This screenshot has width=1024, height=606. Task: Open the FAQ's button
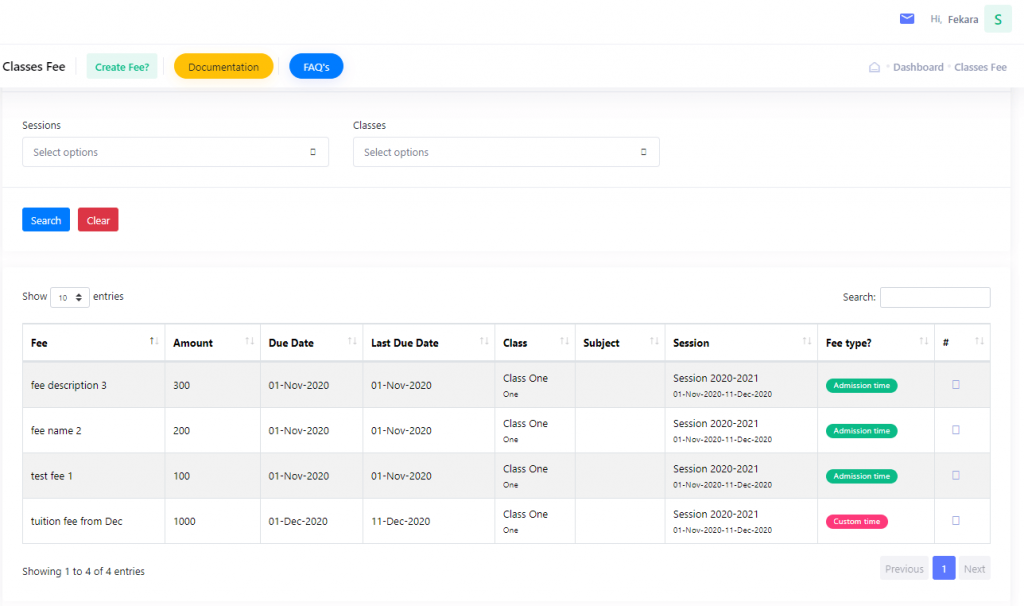pyautogui.click(x=316, y=67)
